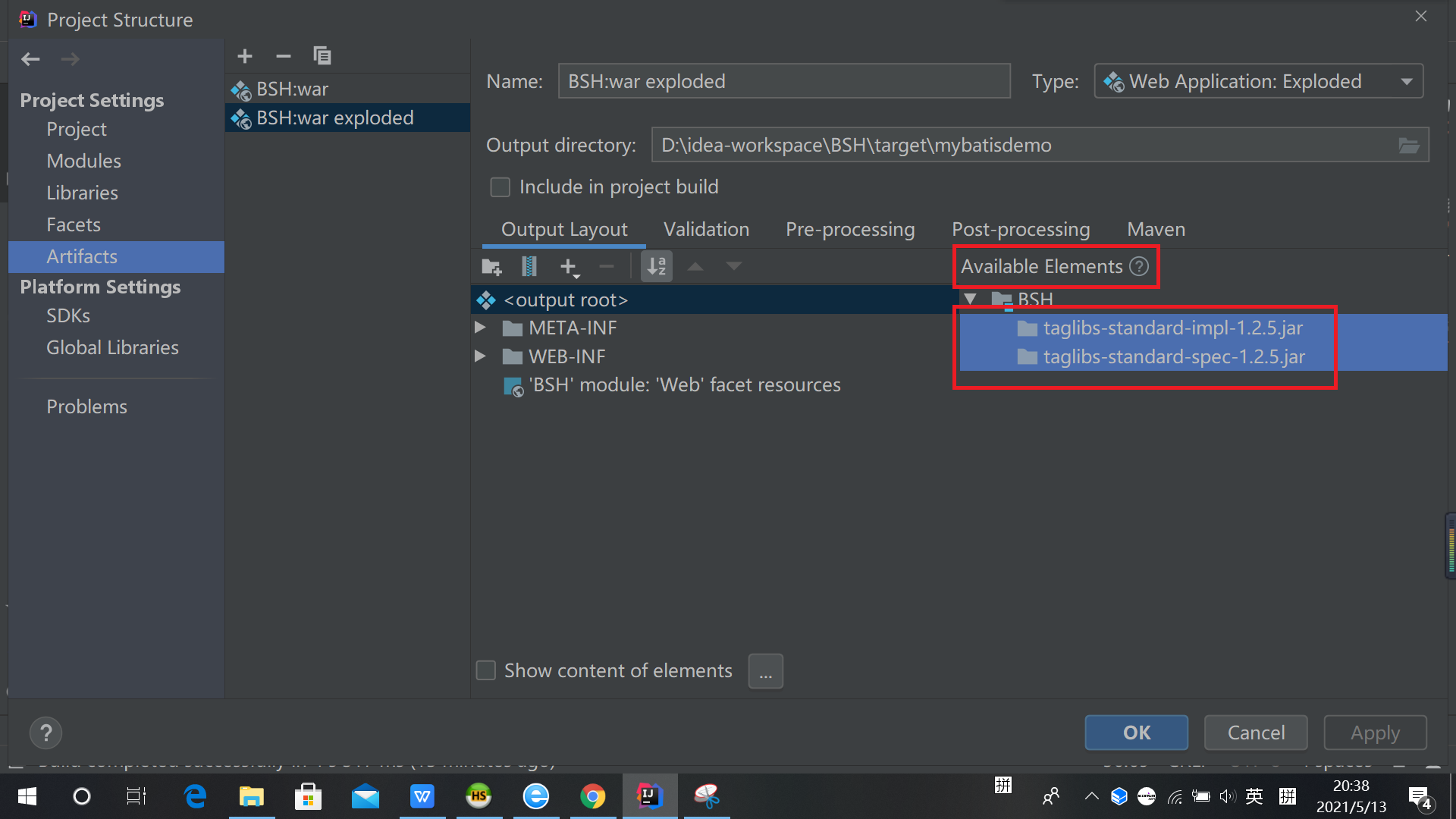Viewport: 1456px width, 819px height.
Task: Click the browse output directory folder icon
Action: [x=1408, y=146]
